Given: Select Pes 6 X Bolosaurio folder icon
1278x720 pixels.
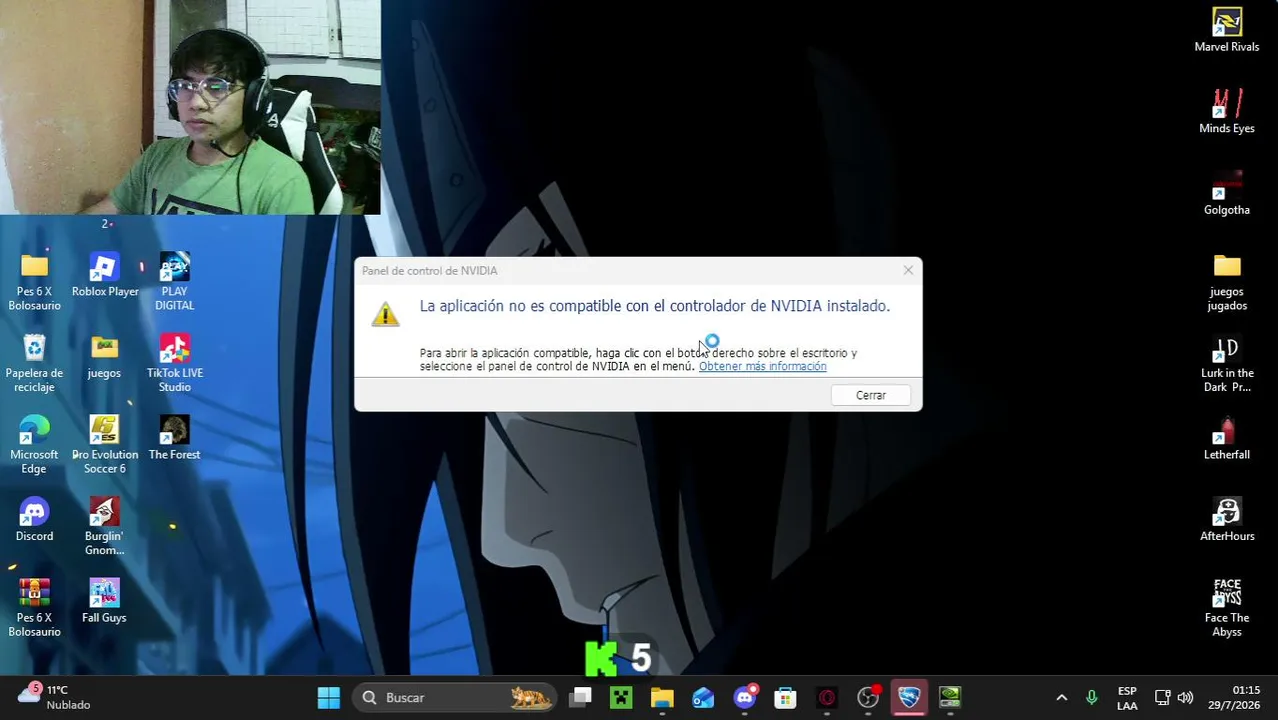Looking at the screenshot, I should coord(34,282).
